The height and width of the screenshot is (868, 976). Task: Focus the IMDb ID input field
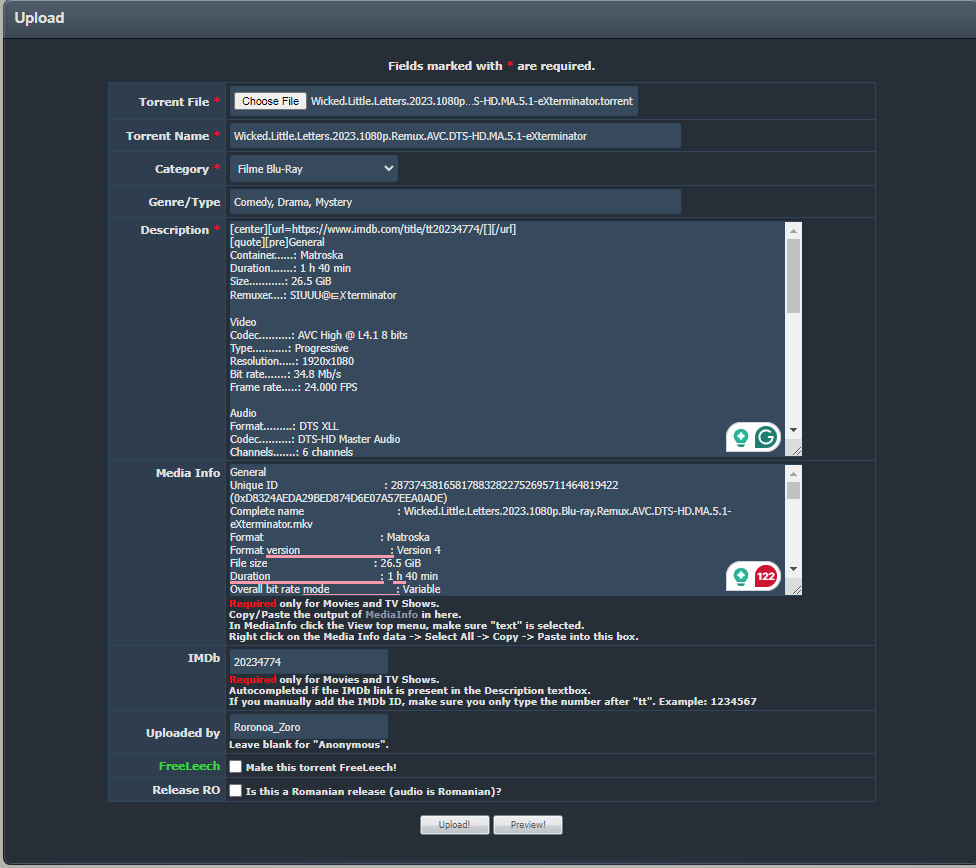(x=308, y=661)
